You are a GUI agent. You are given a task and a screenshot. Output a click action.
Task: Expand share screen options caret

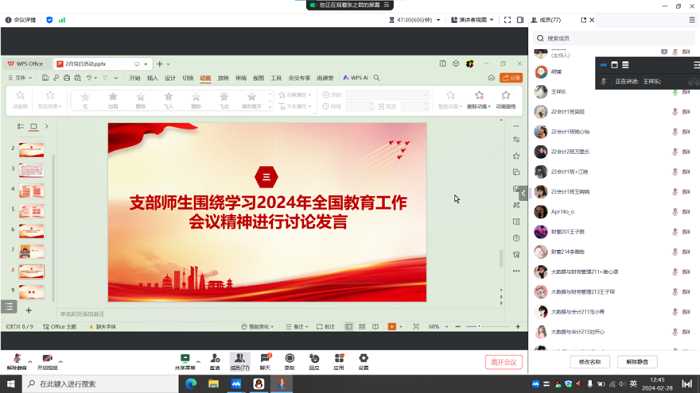click(x=198, y=361)
